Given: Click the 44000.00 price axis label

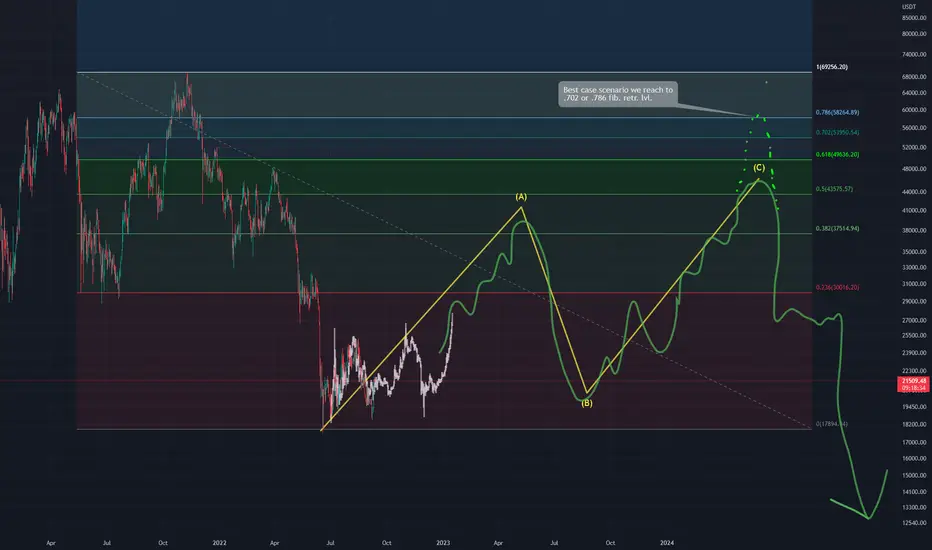Looking at the screenshot, I should point(914,192).
